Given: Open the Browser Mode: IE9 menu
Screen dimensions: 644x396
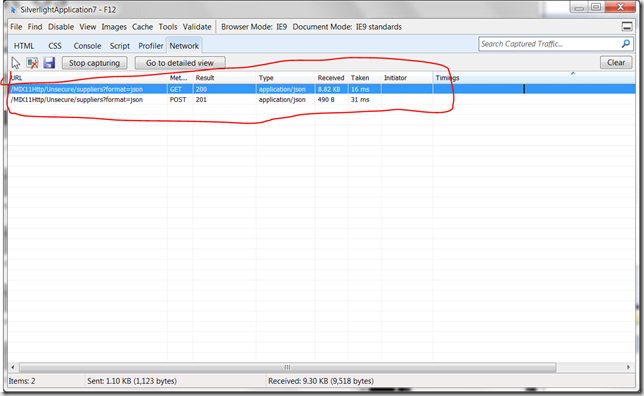Looking at the screenshot, I should (254, 27).
